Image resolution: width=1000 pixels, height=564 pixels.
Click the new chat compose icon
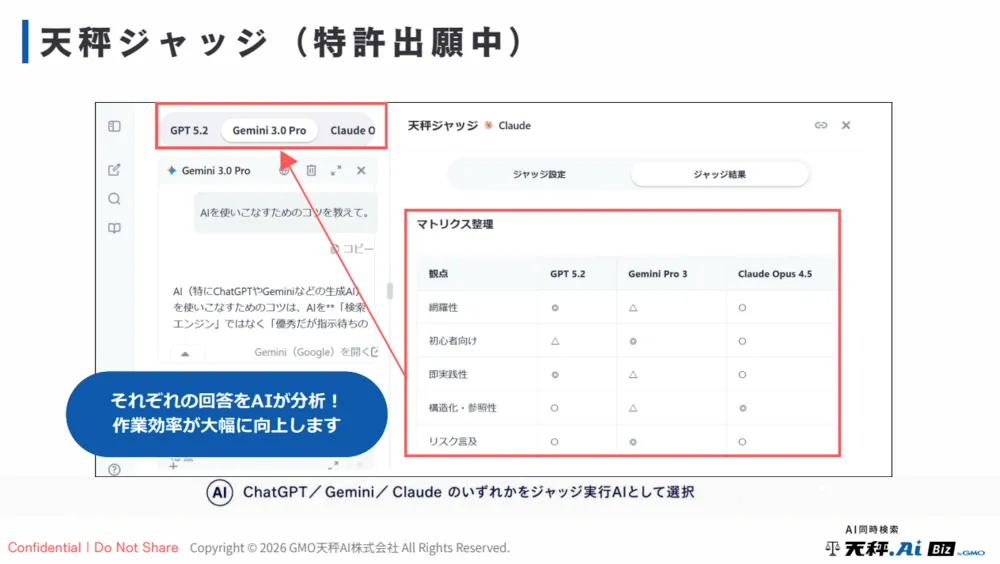tap(114, 170)
